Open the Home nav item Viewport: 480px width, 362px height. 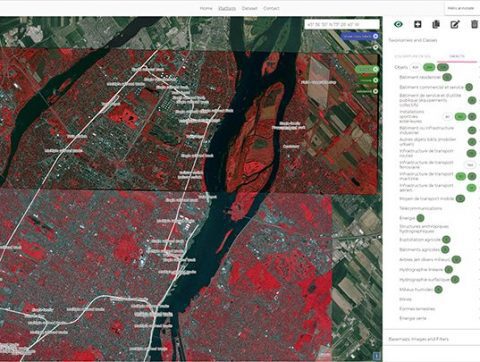[206, 8]
